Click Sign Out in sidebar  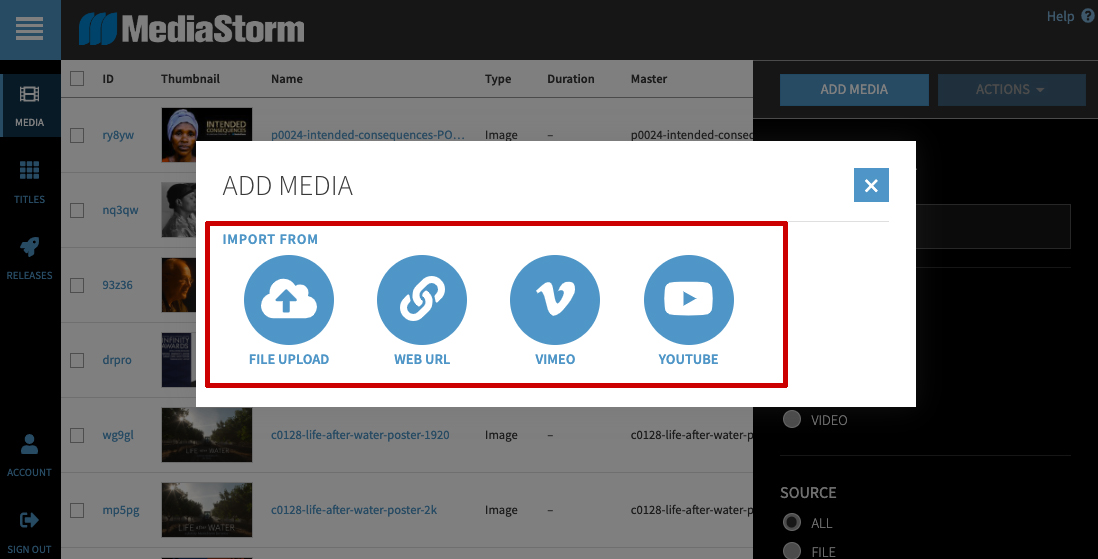tap(29, 532)
